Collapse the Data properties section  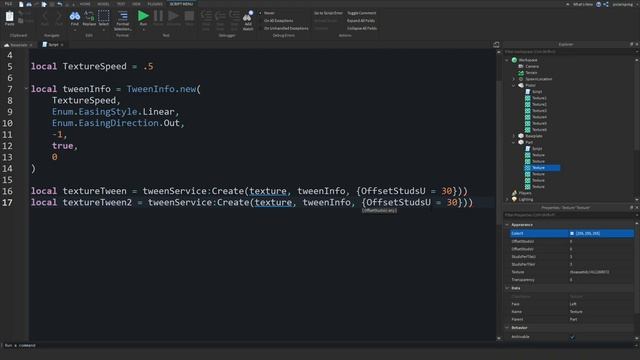click(x=507, y=288)
